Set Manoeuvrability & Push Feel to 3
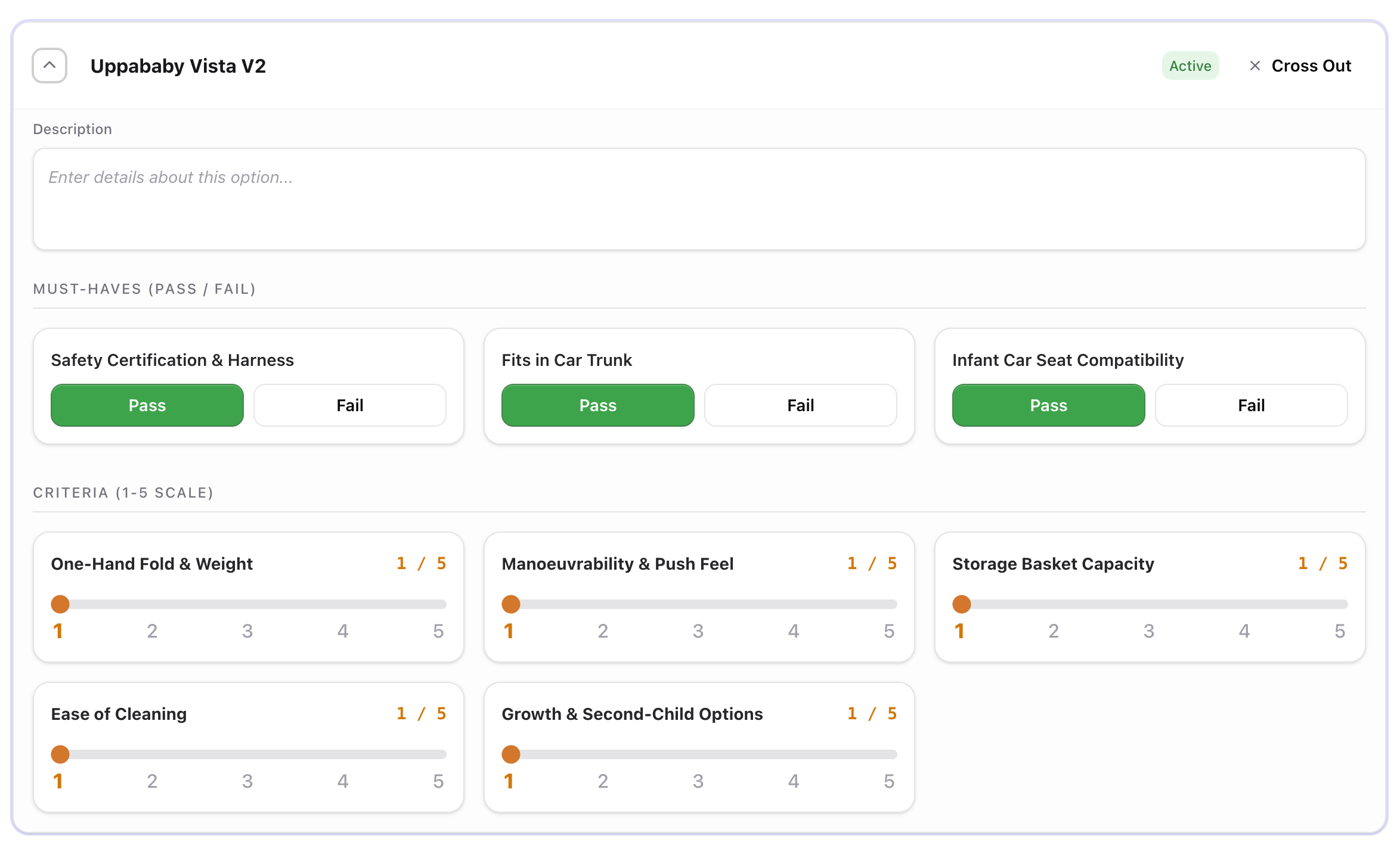 [x=698, y=630]
